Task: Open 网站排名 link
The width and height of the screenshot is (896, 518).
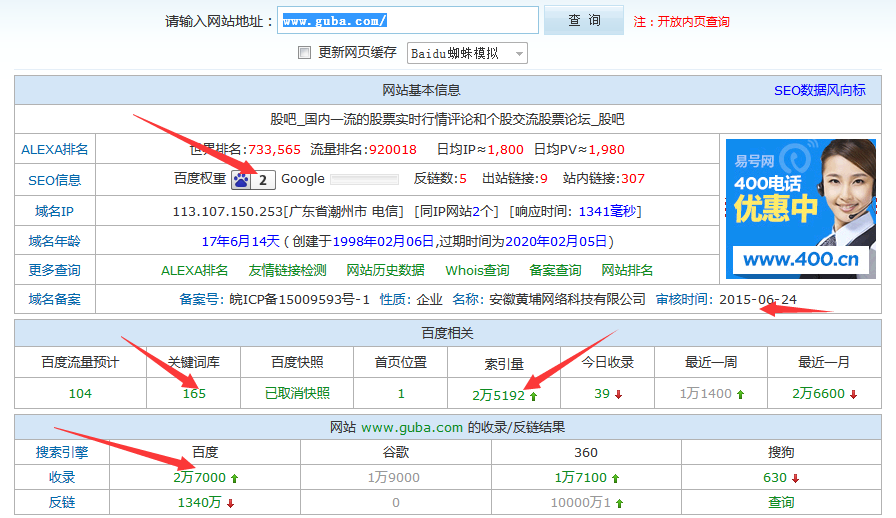Action: [627, 270]
